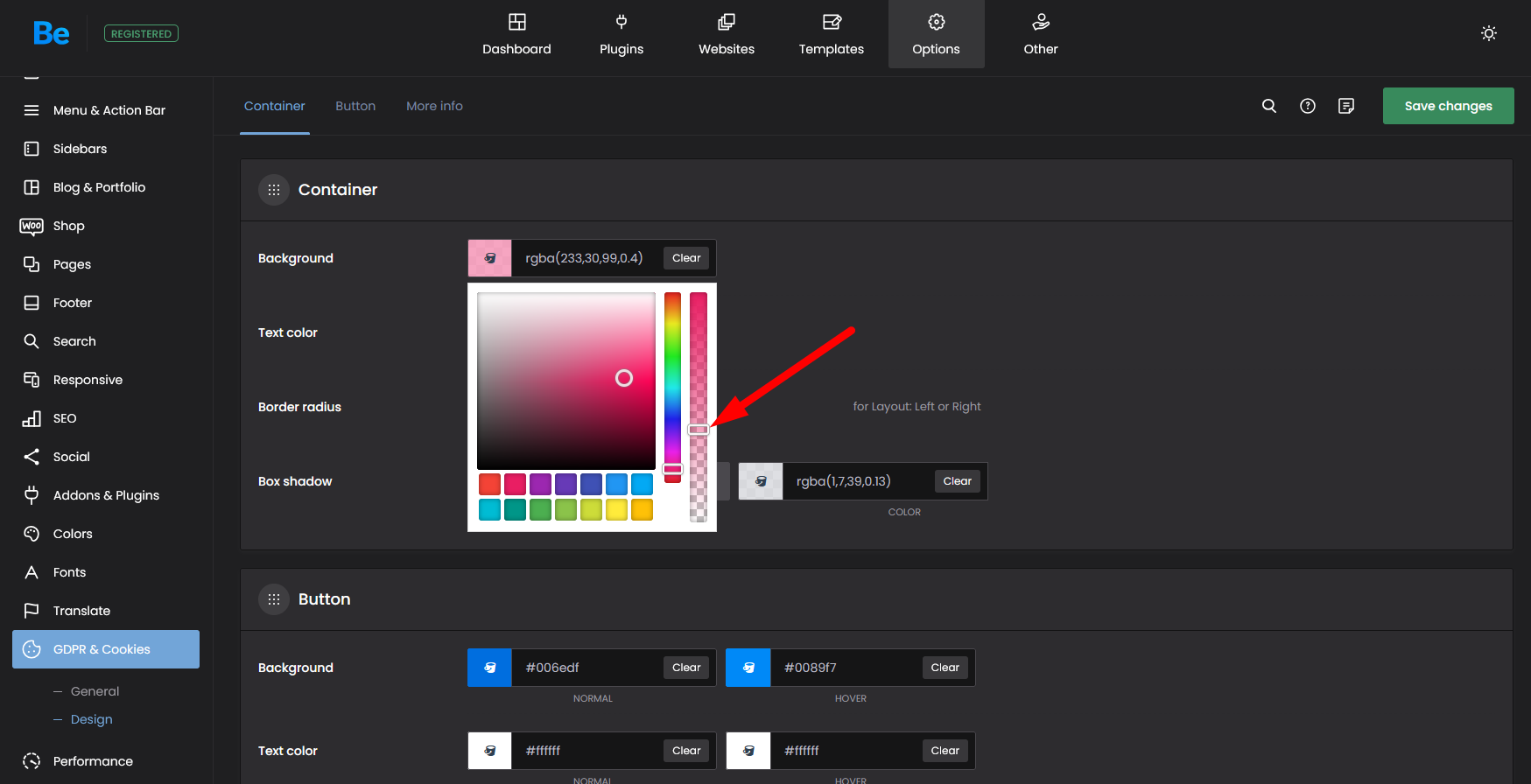The height and width of the screenshot is (784, 1531).
Task: Clear the #006edf button background
Action: (x=686, y=668)
